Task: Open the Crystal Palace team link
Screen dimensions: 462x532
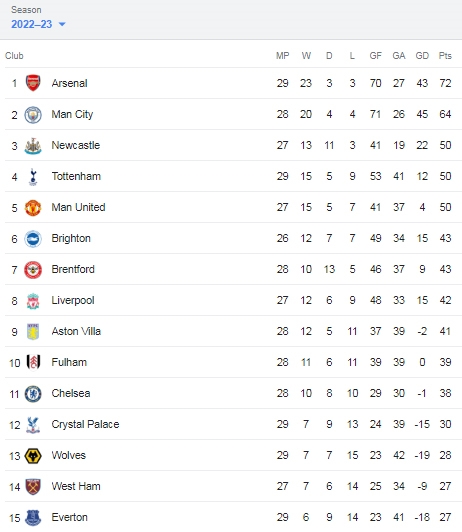Action: point(85,424)
